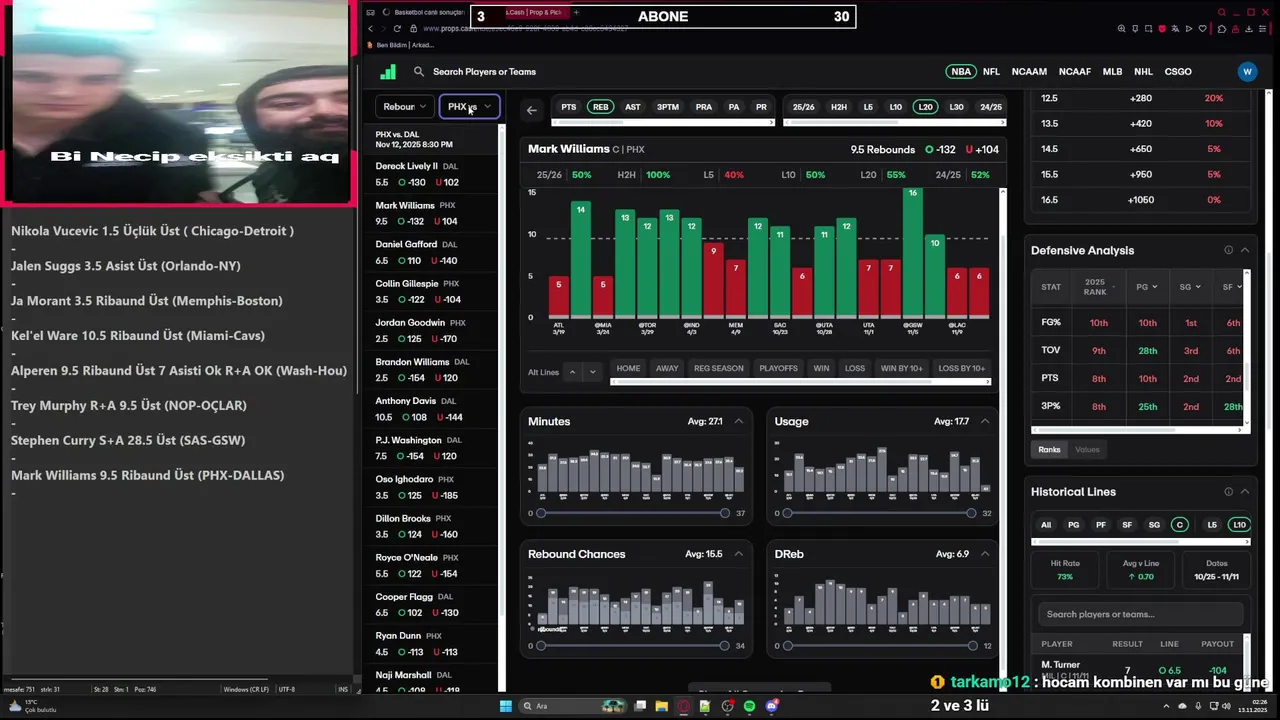Click Alt Lines up arrow
This screenshot has width=1280, height=720.
coord(572,372)
